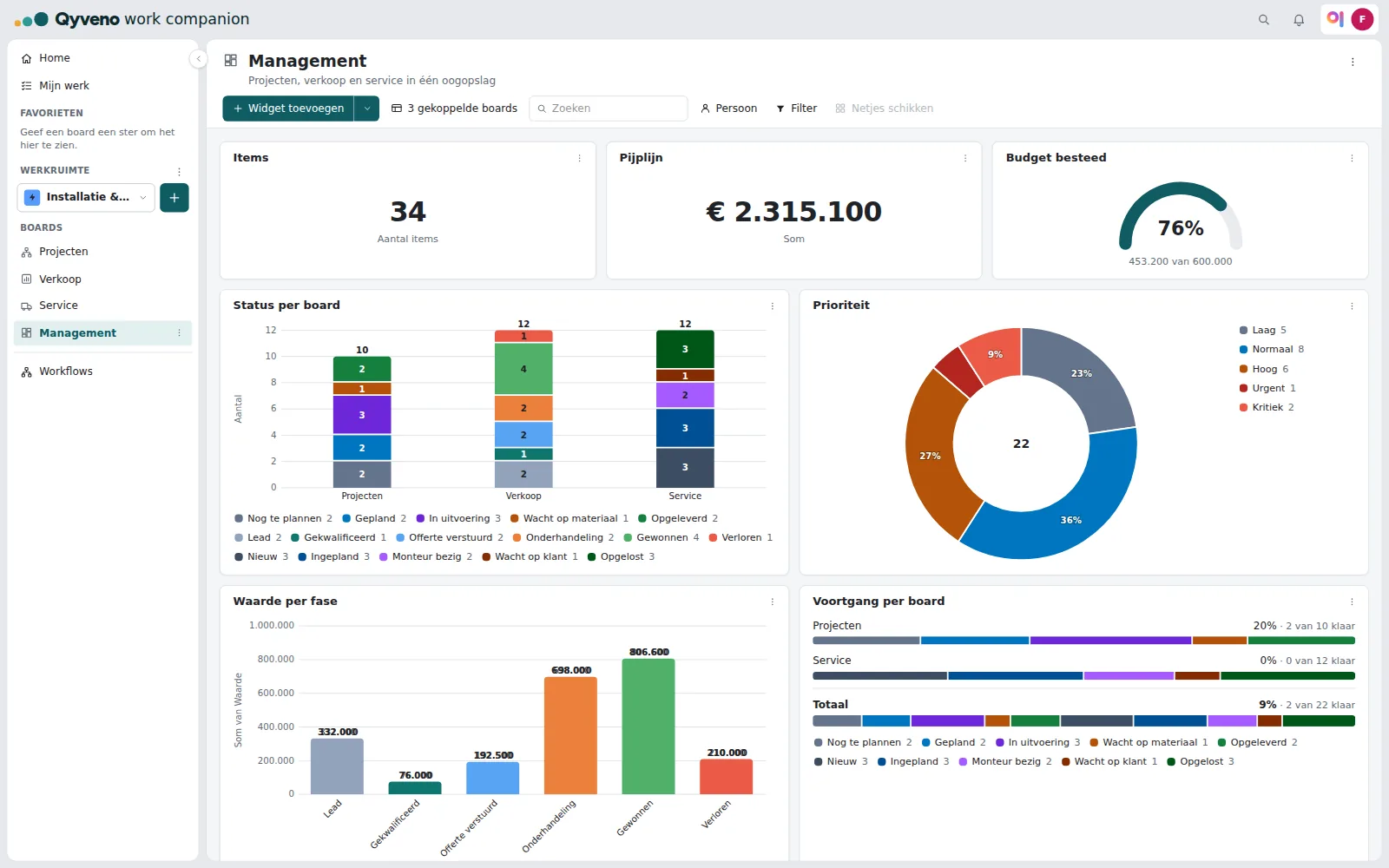Open the search icon in top bar
The width and height of the screenshot is (1389, 868).
[1264, 20]
